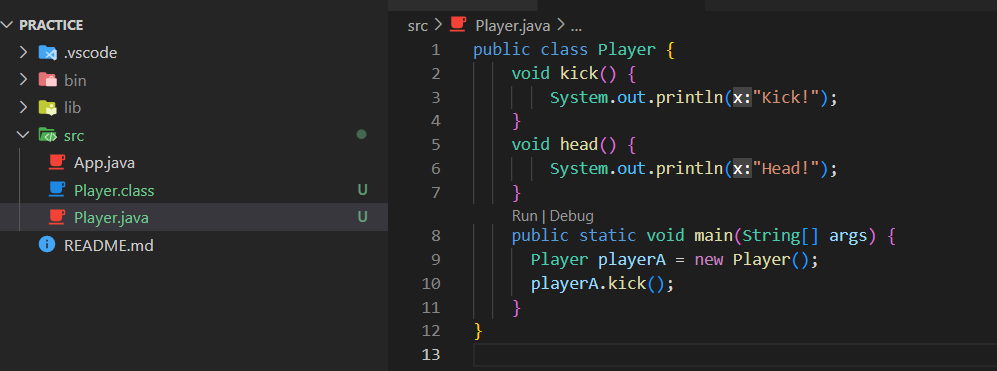Click the args parameter on line 8
Image resolution: width=997 pixels, height=371 pixels.
click(848, 237)
